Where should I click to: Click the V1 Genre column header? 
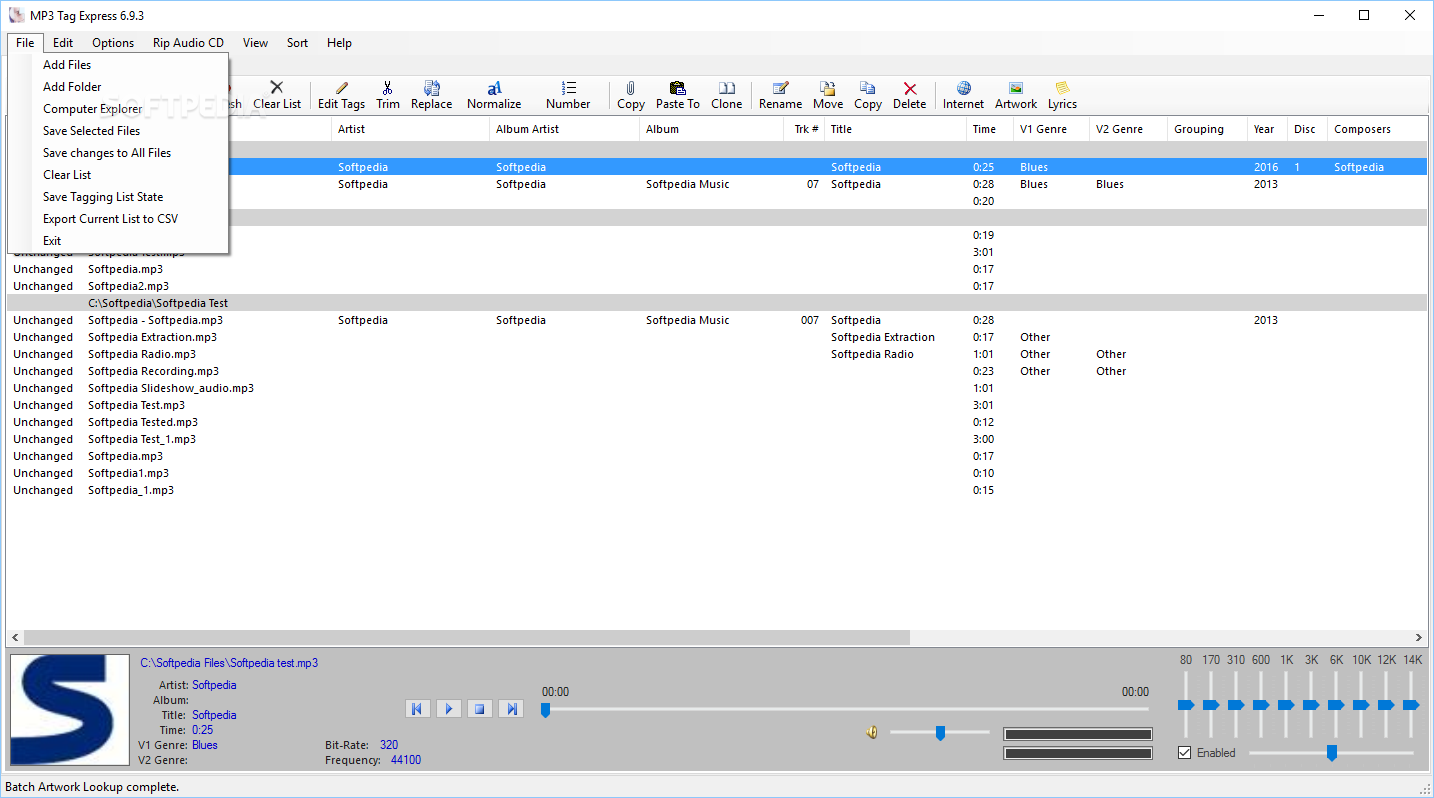pyautogui.click(x=1051, y=129)
